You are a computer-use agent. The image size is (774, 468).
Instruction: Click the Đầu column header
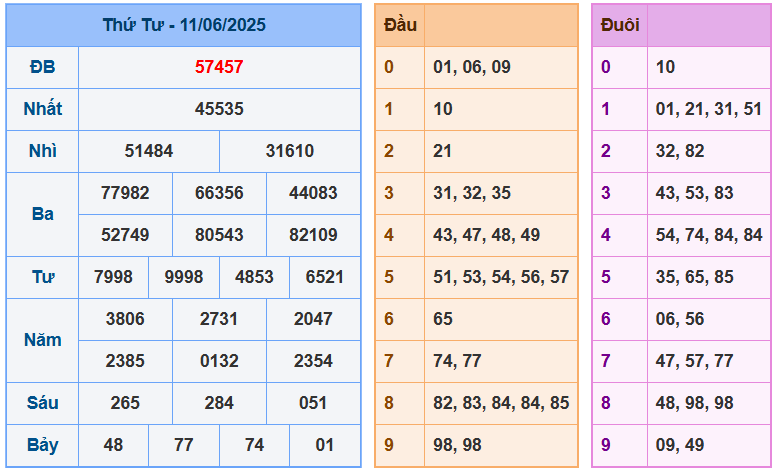tap(400, 25)
